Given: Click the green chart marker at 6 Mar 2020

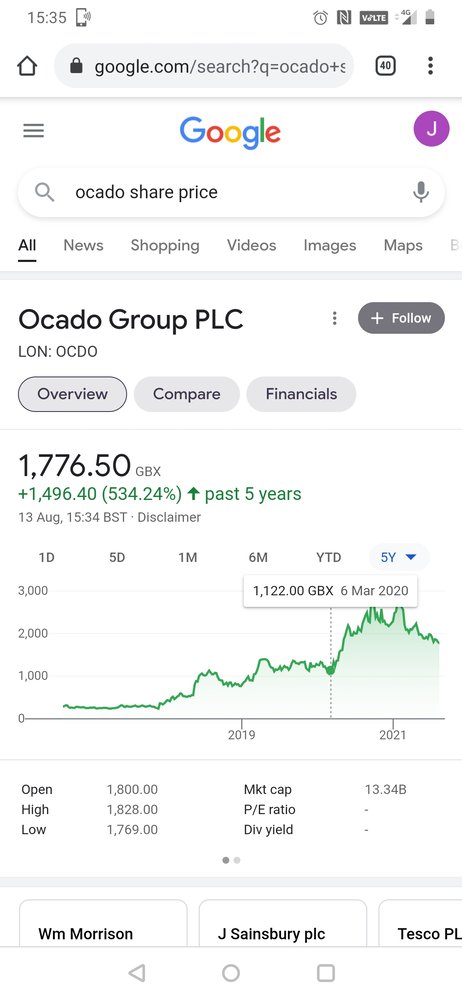Looking at the screenshot, I should (x=331, y=670).
